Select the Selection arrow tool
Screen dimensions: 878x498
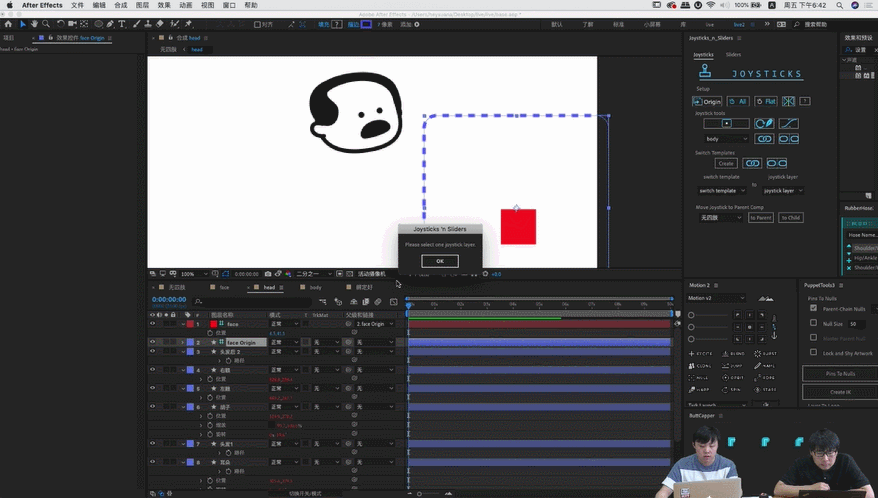[22, 24]
